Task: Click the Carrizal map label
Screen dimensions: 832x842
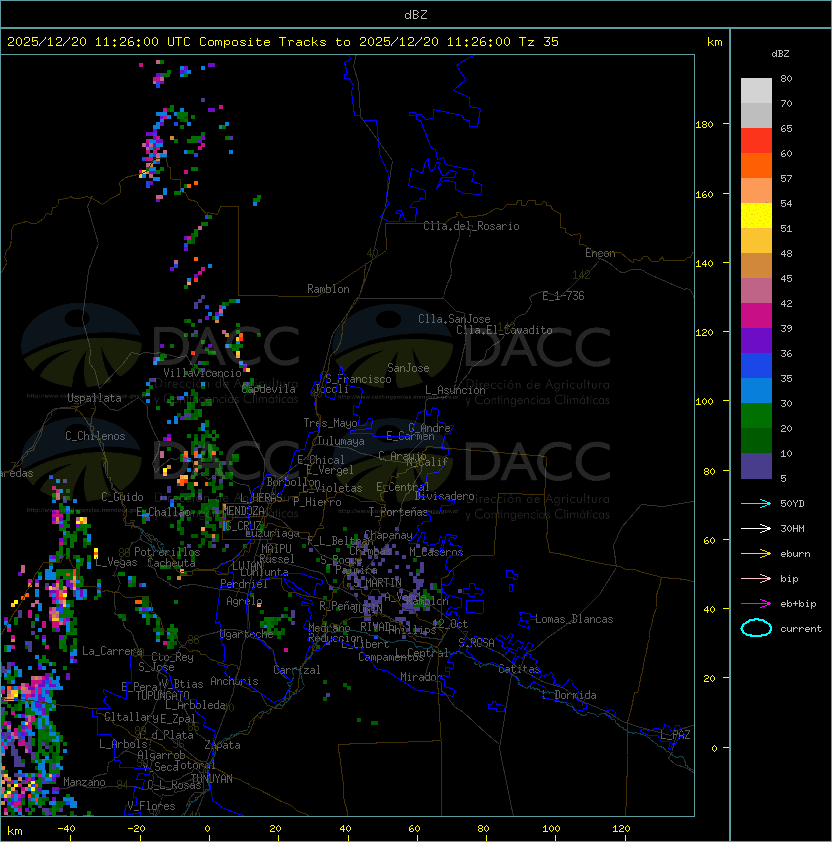Action: click(297, 670)
